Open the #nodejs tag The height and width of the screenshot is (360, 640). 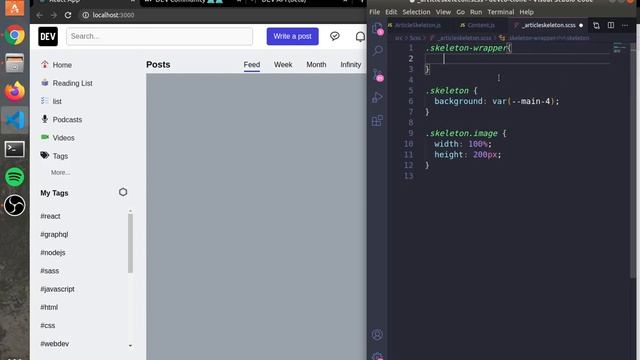click(53, 253)
